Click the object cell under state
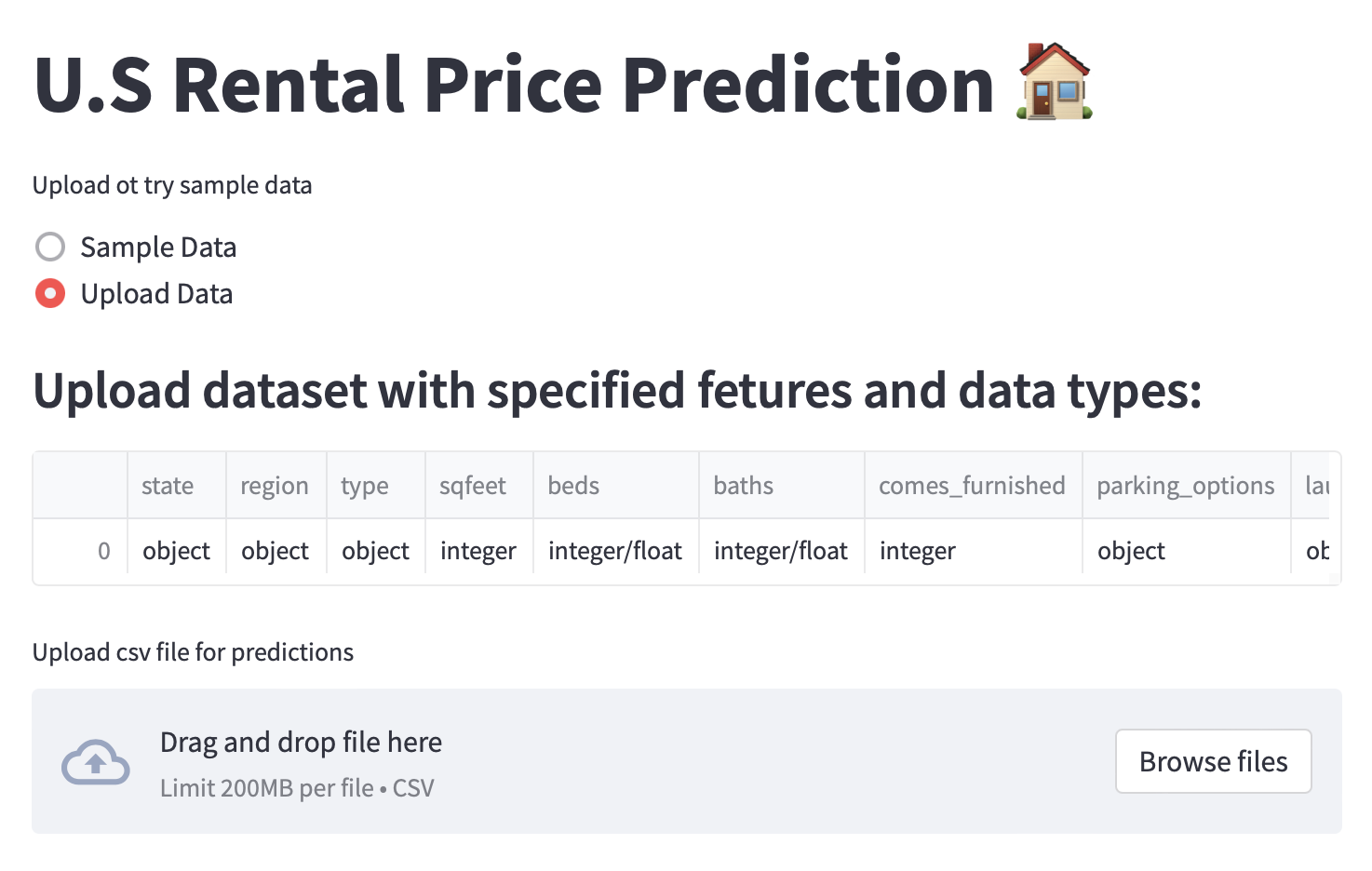This screenshot has width=1372, height=871. click(175, 550)
